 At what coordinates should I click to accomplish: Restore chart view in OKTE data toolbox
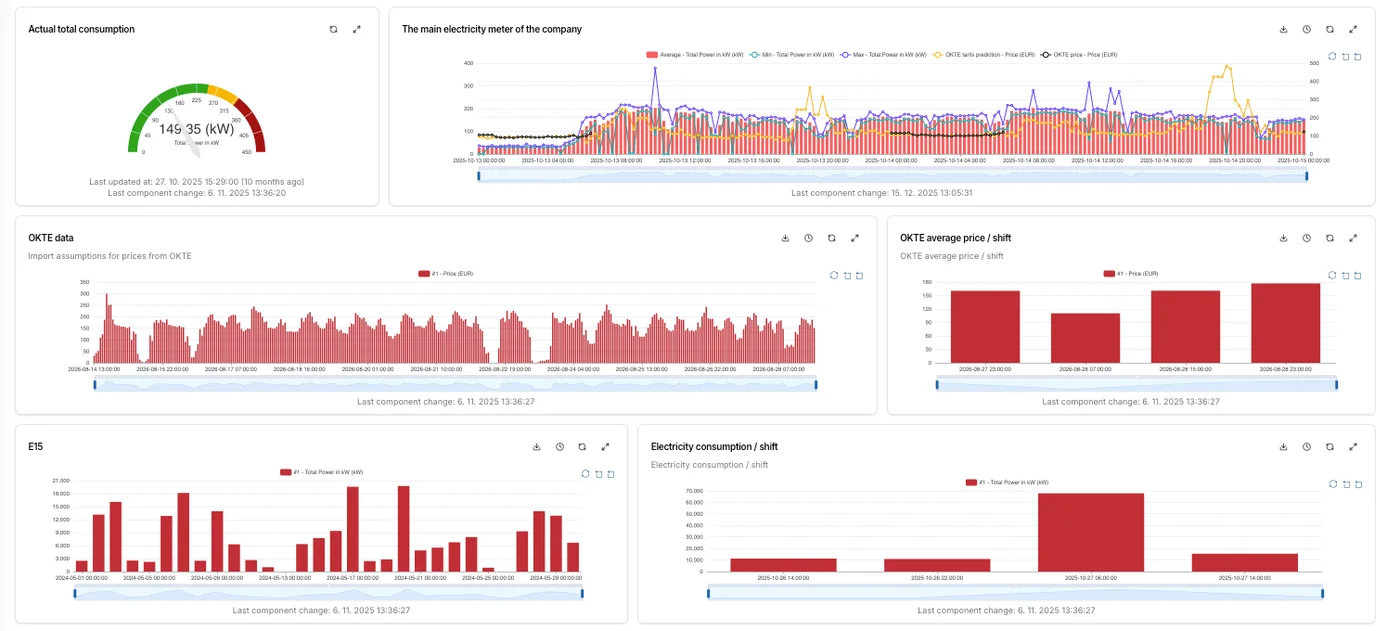tap(834, 275)
